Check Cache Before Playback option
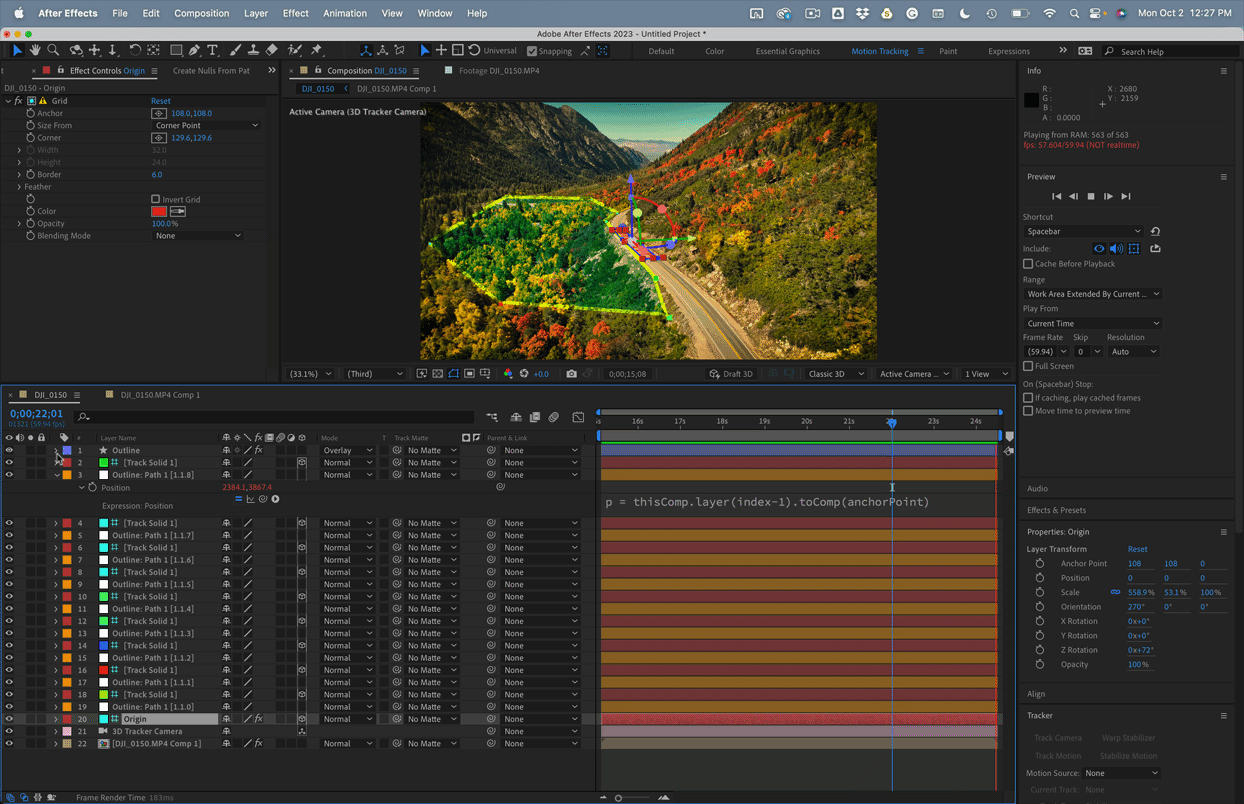1244x804 pixels. coord(1028,264)
